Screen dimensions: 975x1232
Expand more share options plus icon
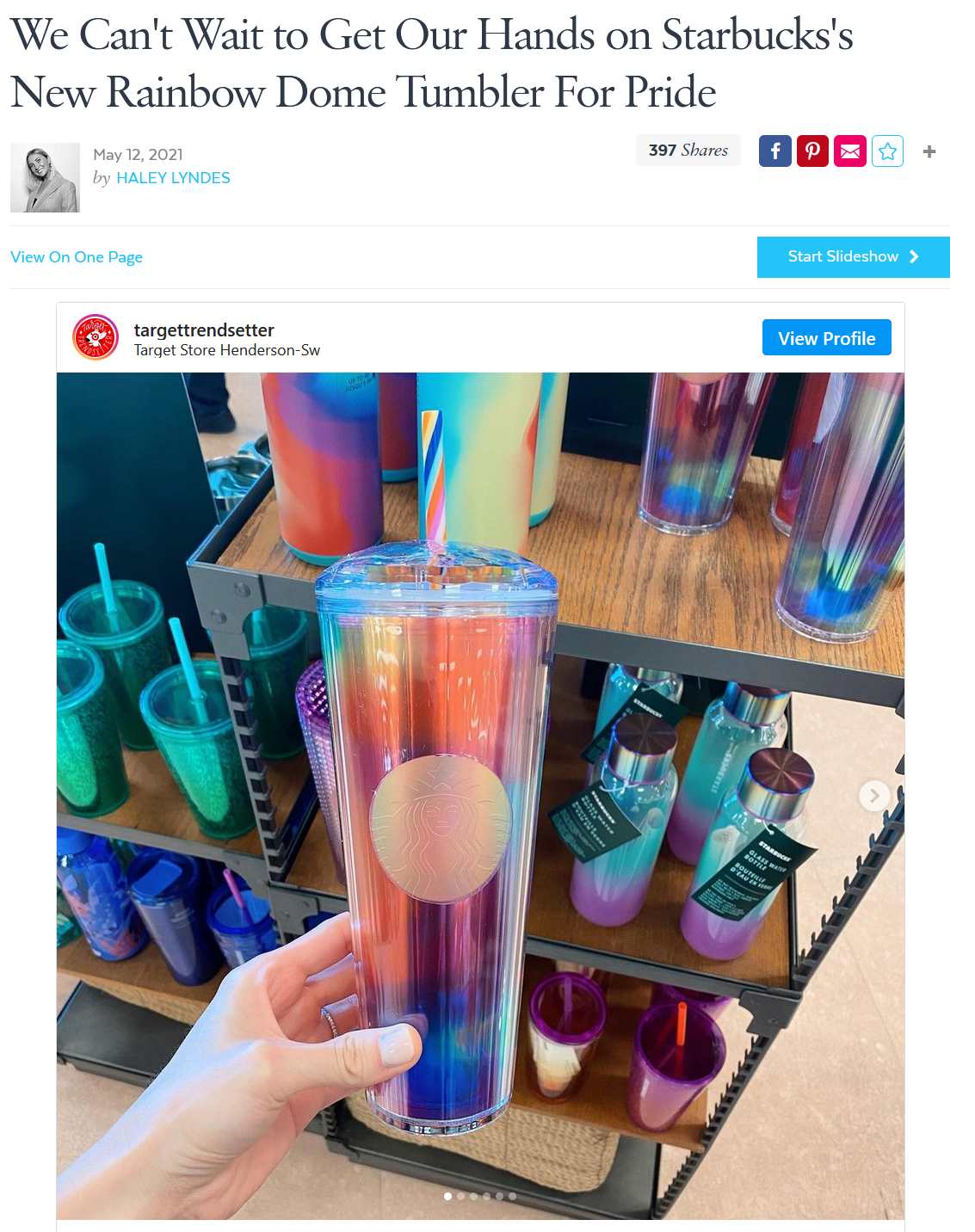click(929, 151)
